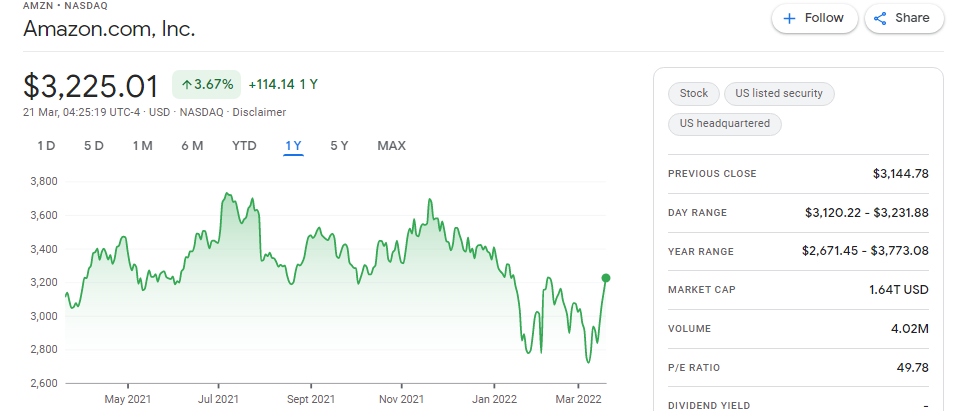Screen dimensions: 954x411
Task: Click the previous close value $3,144.78
Action: point(900,174)
